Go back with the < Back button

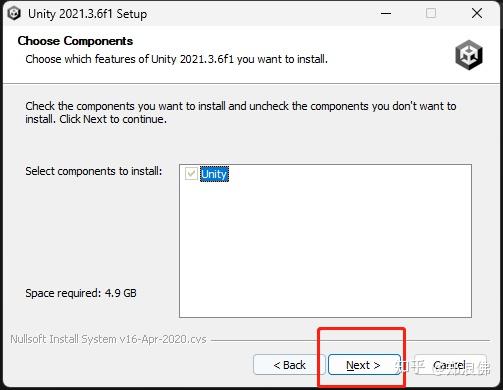pos(289,365)
